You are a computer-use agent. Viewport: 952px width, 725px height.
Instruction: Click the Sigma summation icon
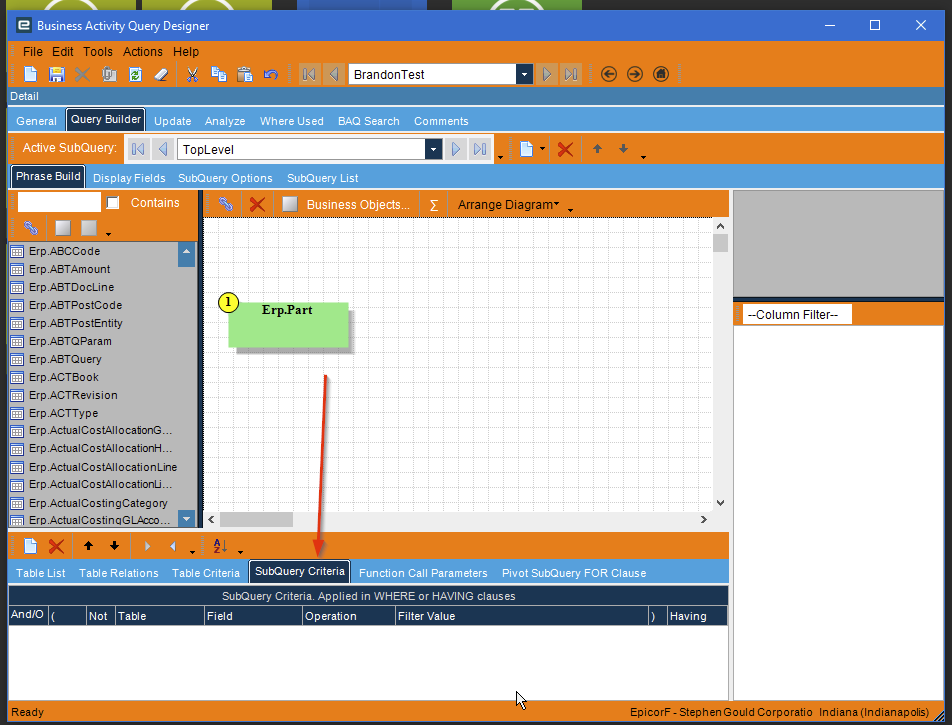(434, 205)
